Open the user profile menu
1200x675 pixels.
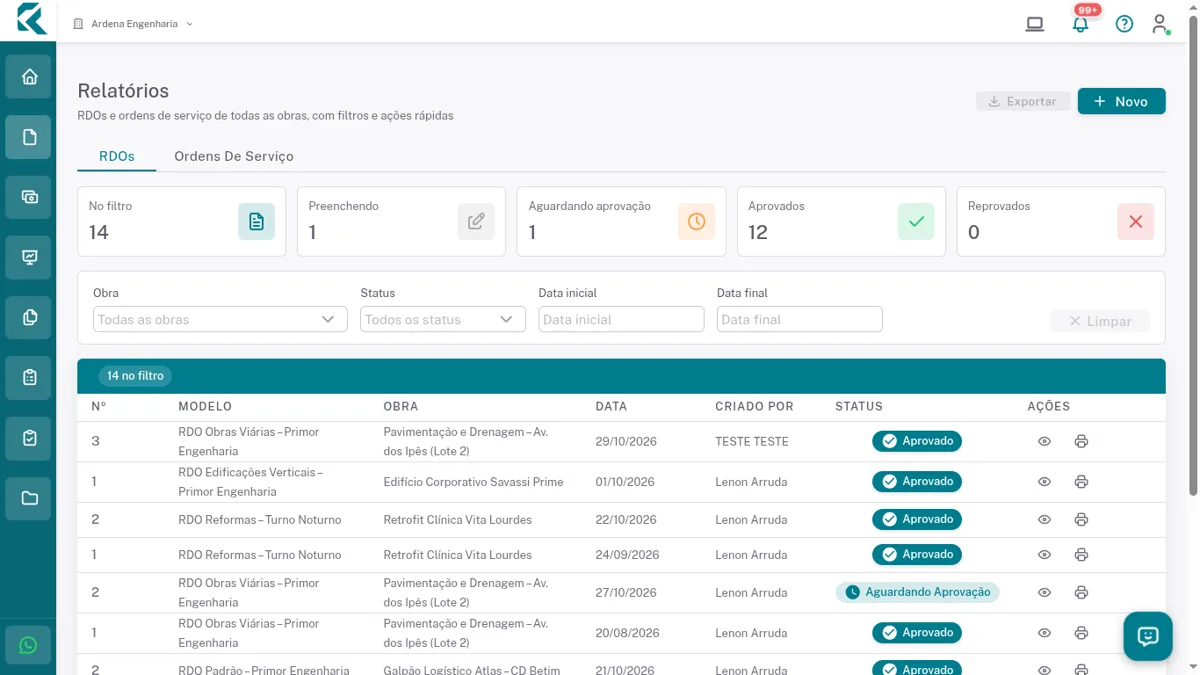(1160, 24)
